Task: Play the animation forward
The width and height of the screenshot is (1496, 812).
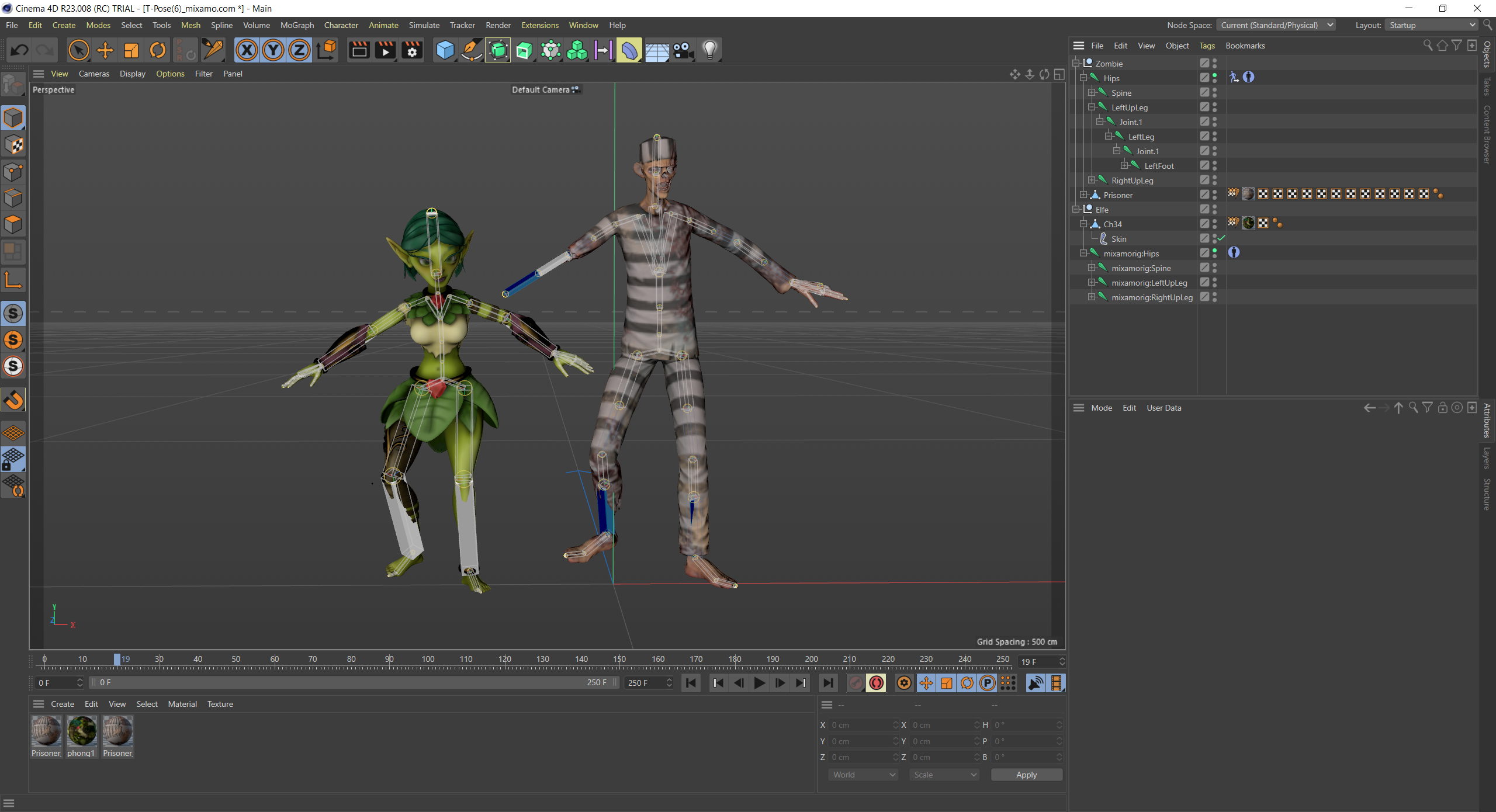Action: click(x=759, y=683)
